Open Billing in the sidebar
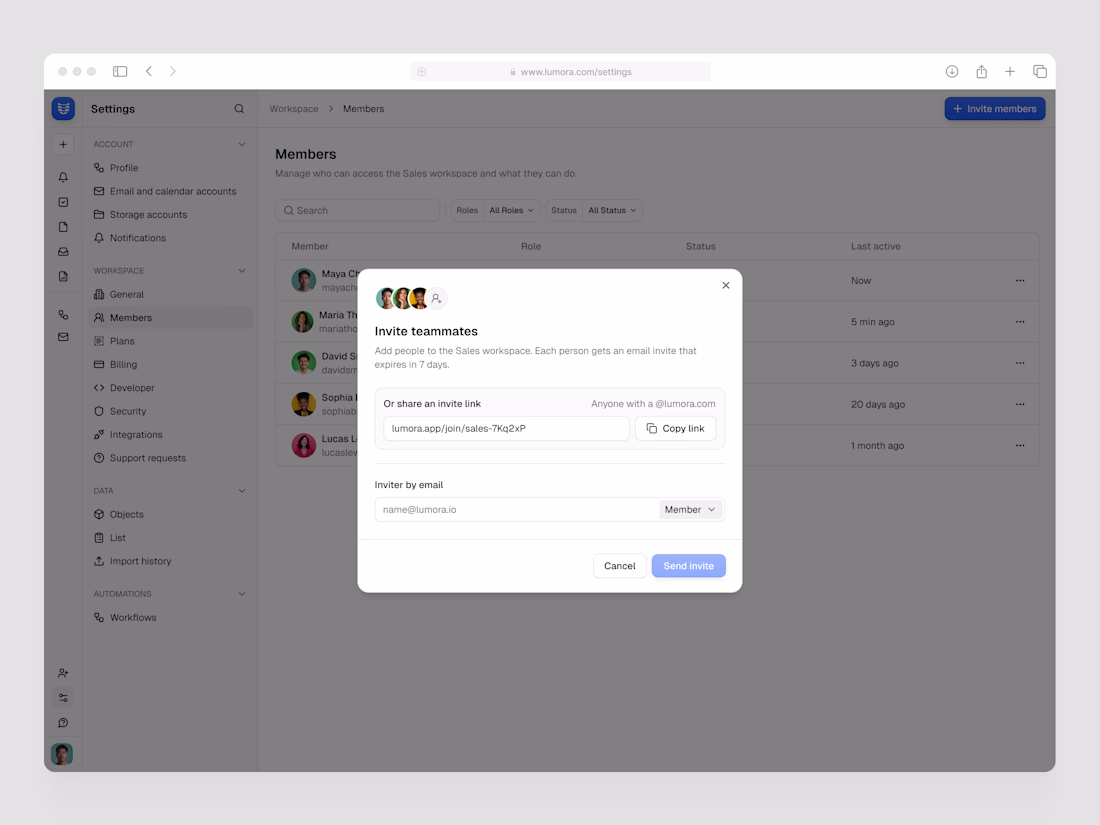Screen dimensions: 1100x825 pyautogui.click(x=170, y=365)
